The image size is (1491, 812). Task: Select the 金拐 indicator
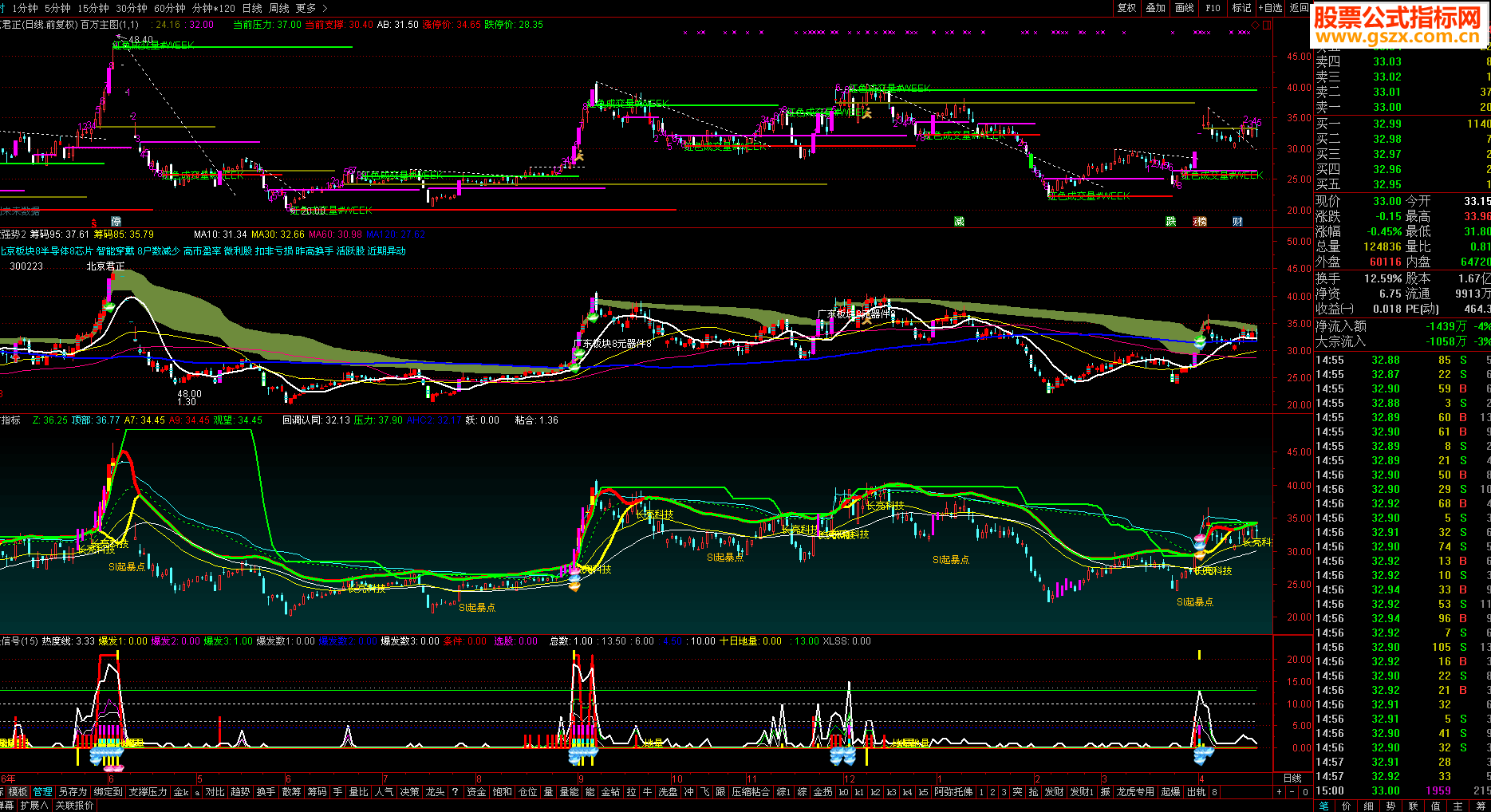(822, 792)
